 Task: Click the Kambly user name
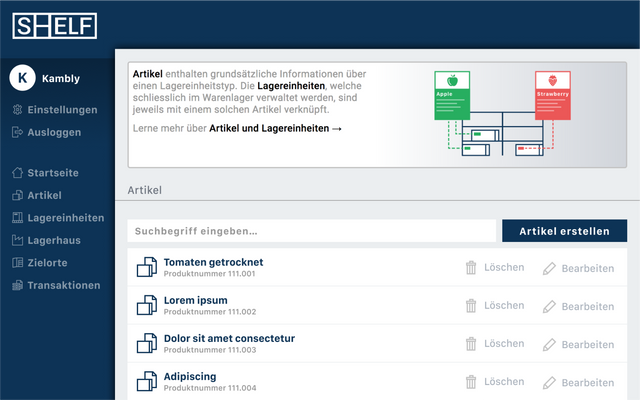tap(61, 78)
